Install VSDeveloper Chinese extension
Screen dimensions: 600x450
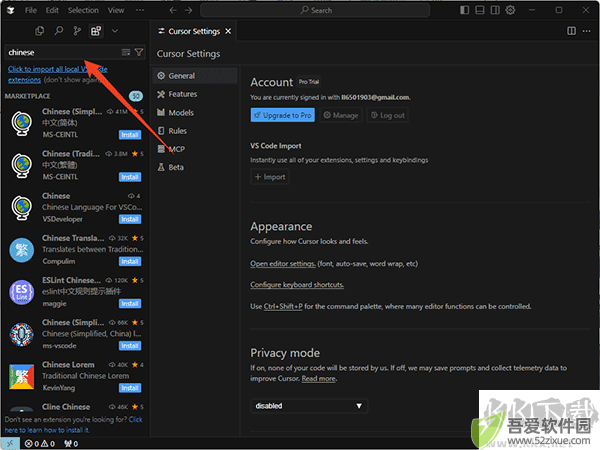coord(130,219)
